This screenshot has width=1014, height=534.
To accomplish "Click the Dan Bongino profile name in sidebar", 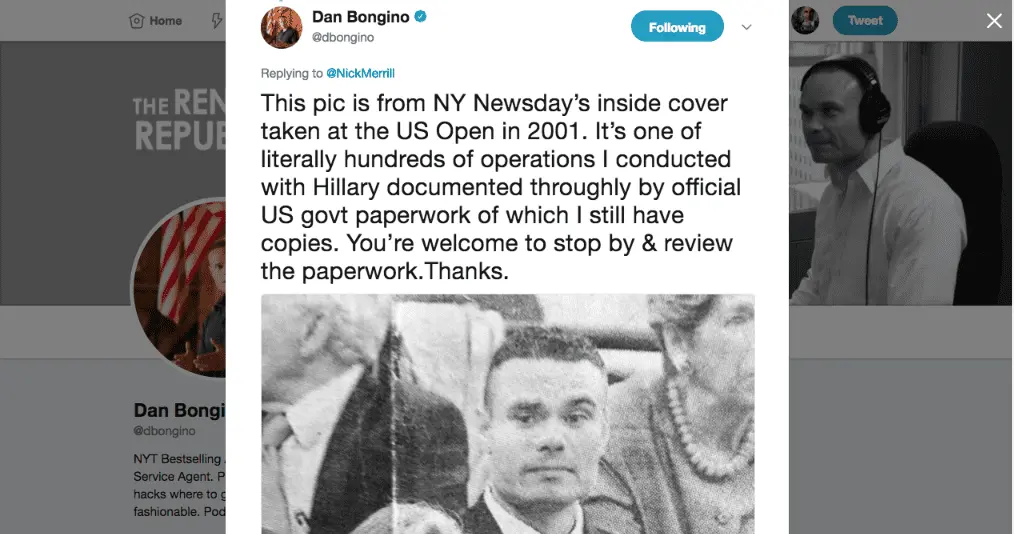I will 179,411.
